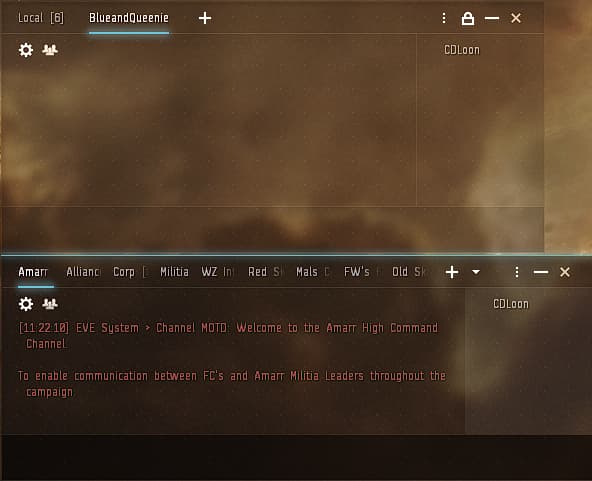Select CDLoon in Amarr channel member list

pyautogui.click(x=511, y=304)
